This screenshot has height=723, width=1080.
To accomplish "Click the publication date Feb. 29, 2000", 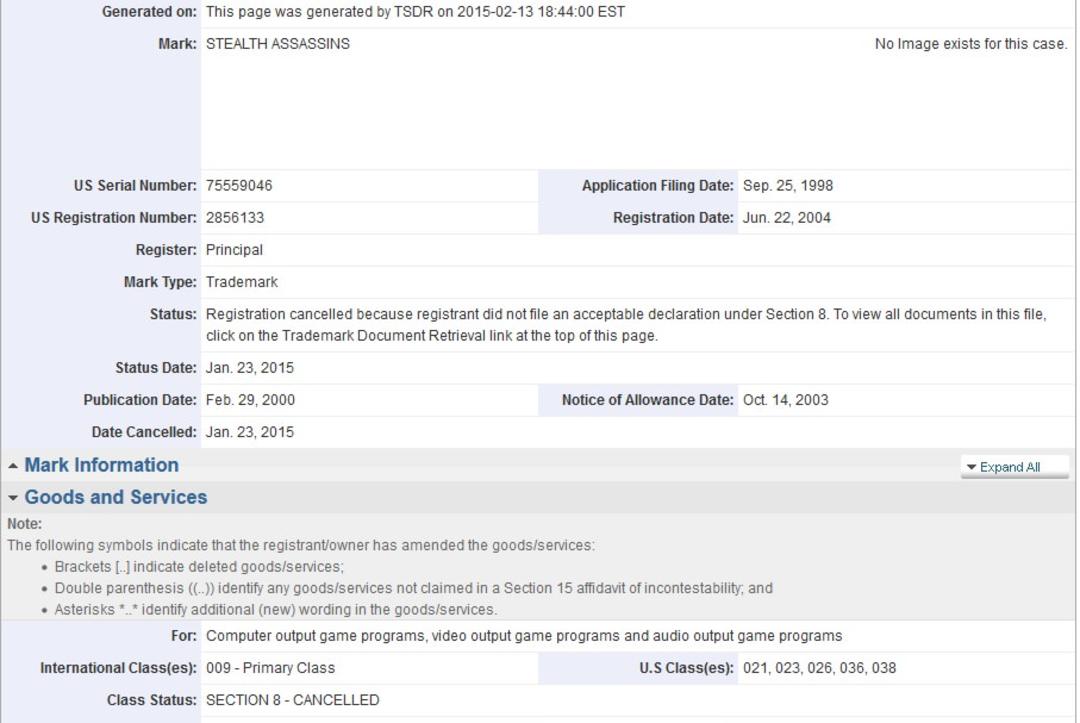I will 250,400.
